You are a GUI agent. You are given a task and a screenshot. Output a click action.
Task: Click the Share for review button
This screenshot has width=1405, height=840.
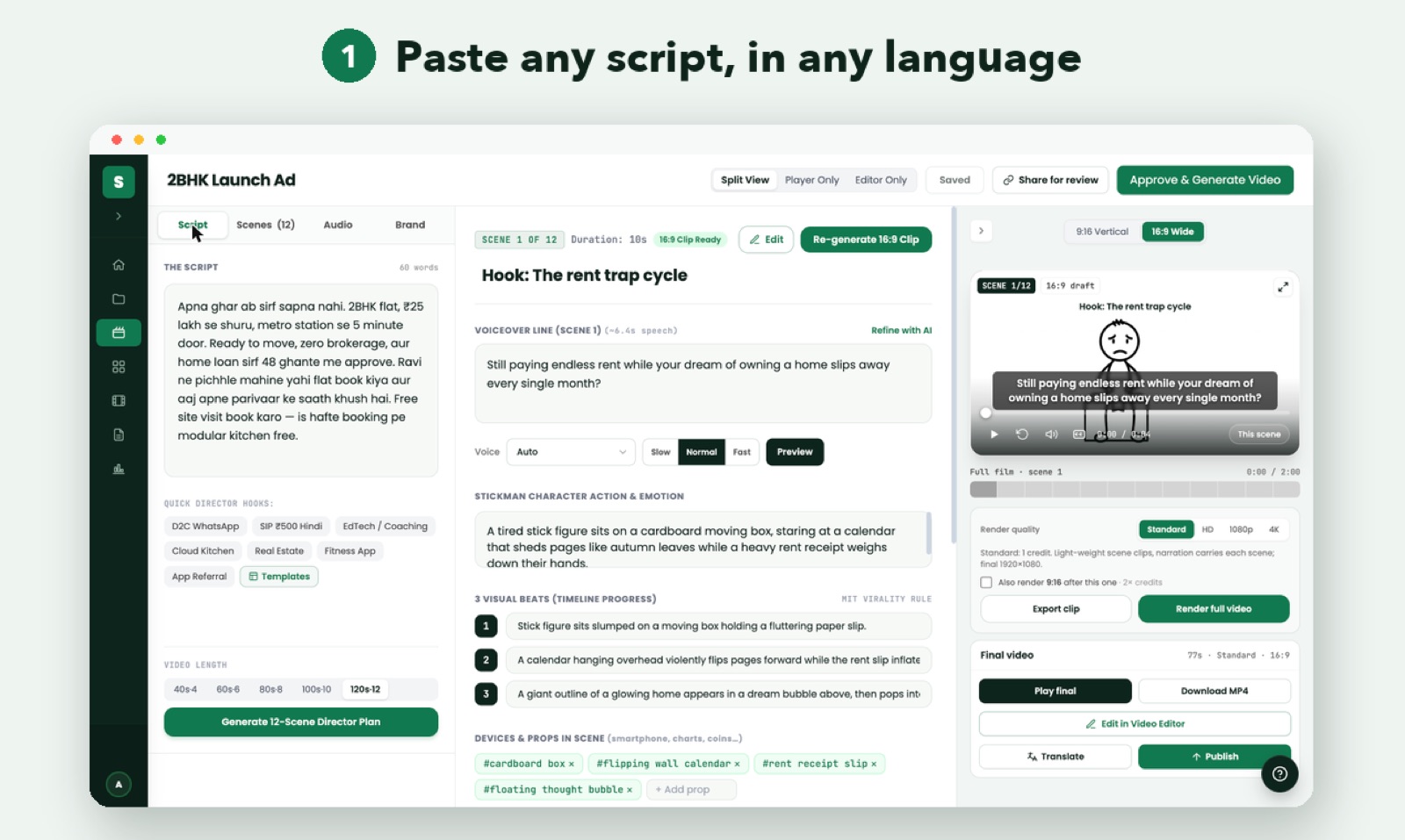pos(1050,180)
